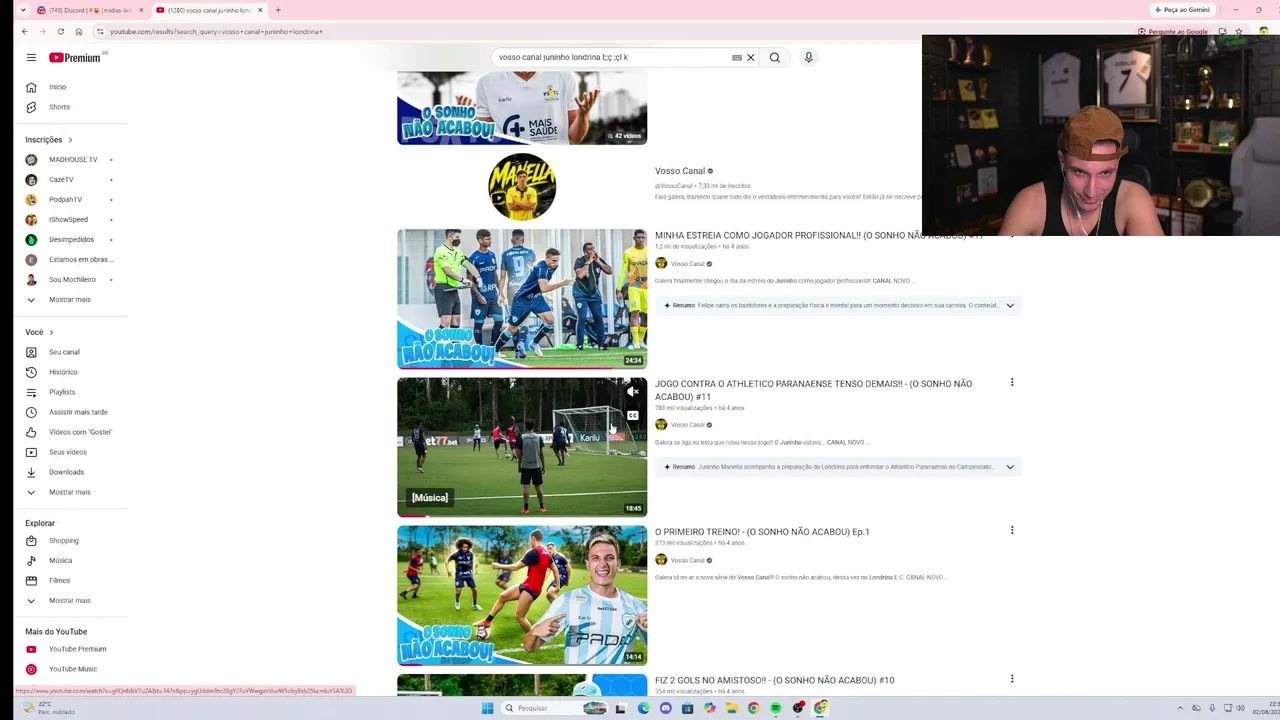1280x720 pixels.
Task: Open the on-screen keyboard in search box
Action: coord(737,58)
